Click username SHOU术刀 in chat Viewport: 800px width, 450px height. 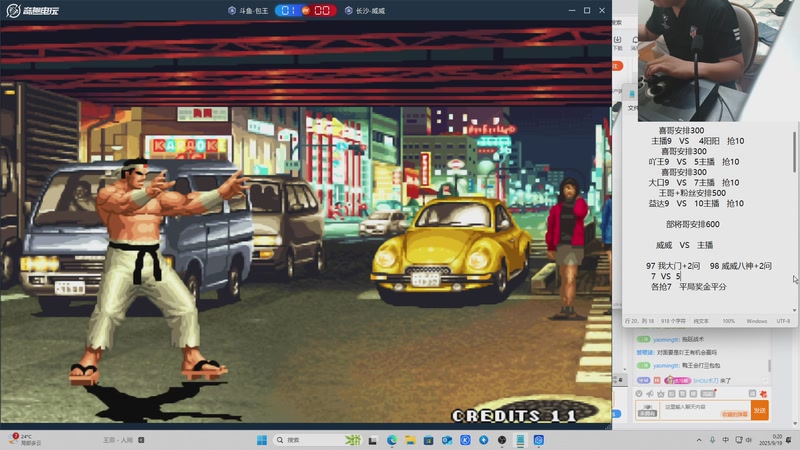click(x=705, y=381)
